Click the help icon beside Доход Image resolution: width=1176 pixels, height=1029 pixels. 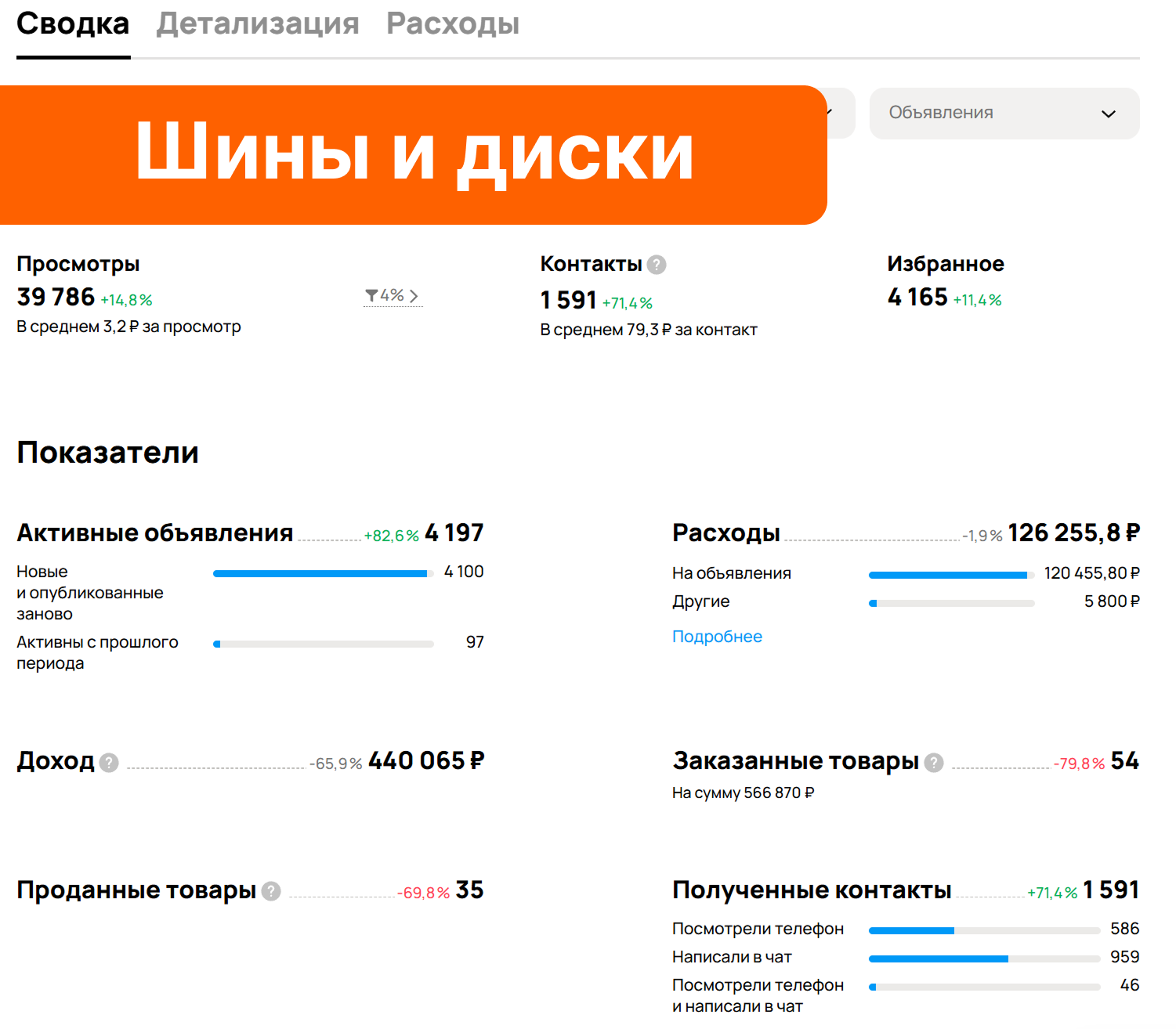coord(110,762)
